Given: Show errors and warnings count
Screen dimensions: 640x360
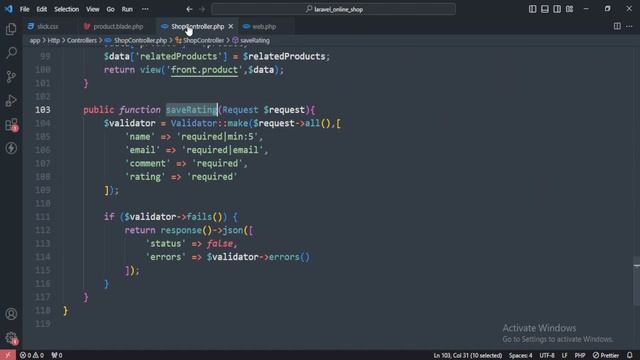Looking at the screenshot, I should point(31,355).
